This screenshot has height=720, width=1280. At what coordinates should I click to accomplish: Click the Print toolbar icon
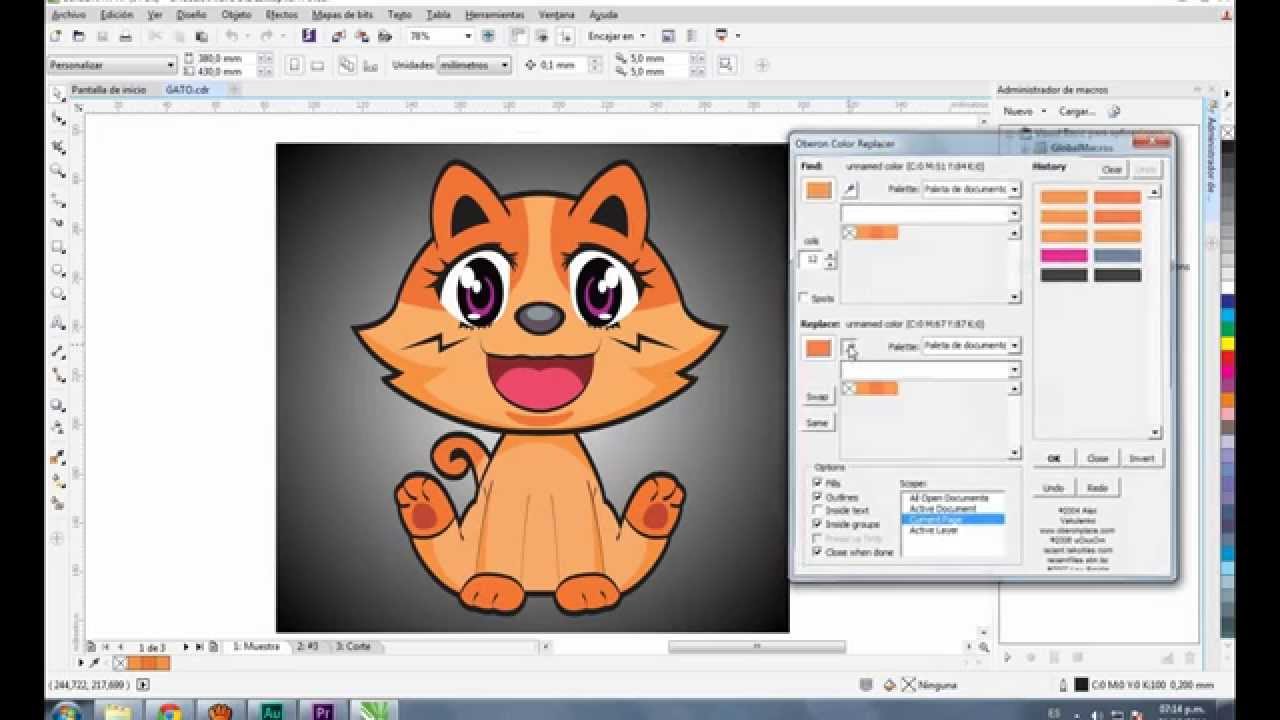126,36
